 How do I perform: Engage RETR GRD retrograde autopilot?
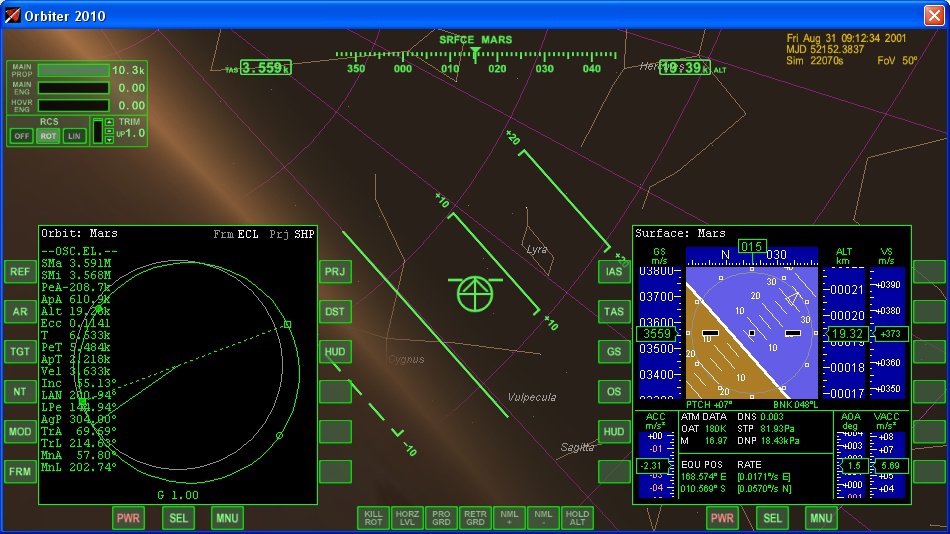[x=475, y=518]
